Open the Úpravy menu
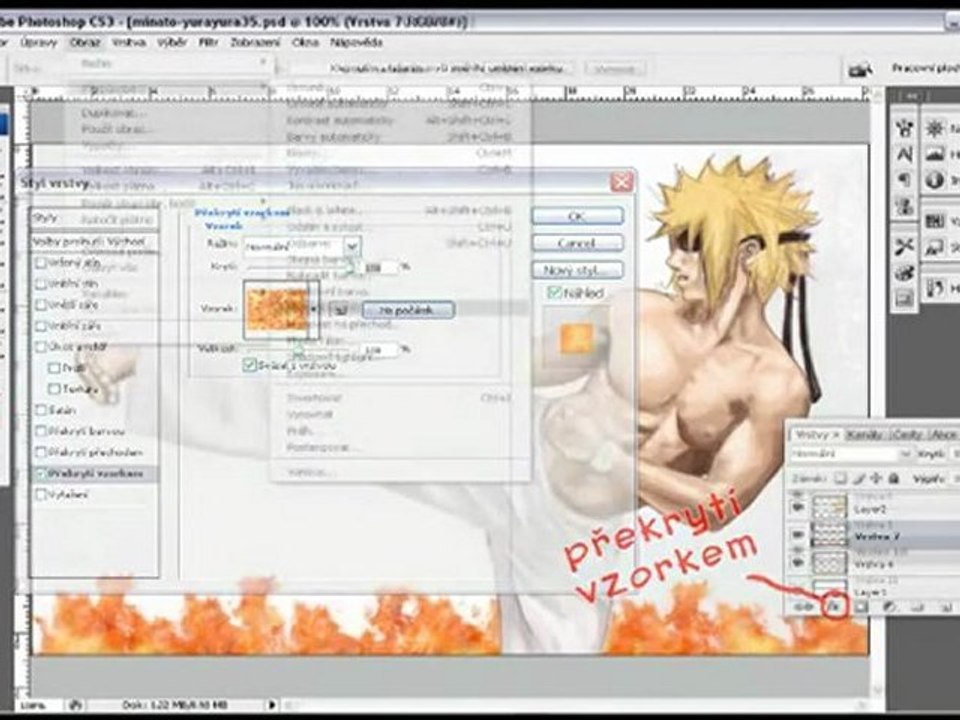Screen dimensions: 960x720 [x=39, y=42]
